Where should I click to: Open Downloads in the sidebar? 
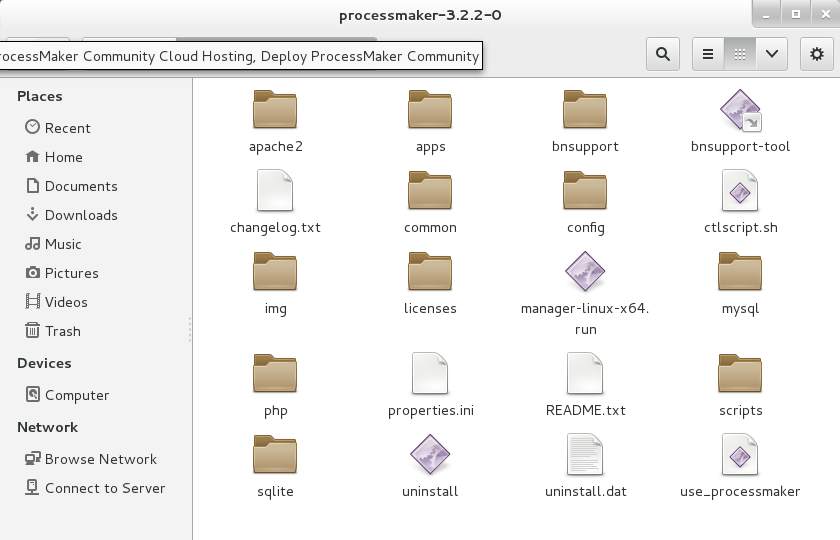point(81,215)
